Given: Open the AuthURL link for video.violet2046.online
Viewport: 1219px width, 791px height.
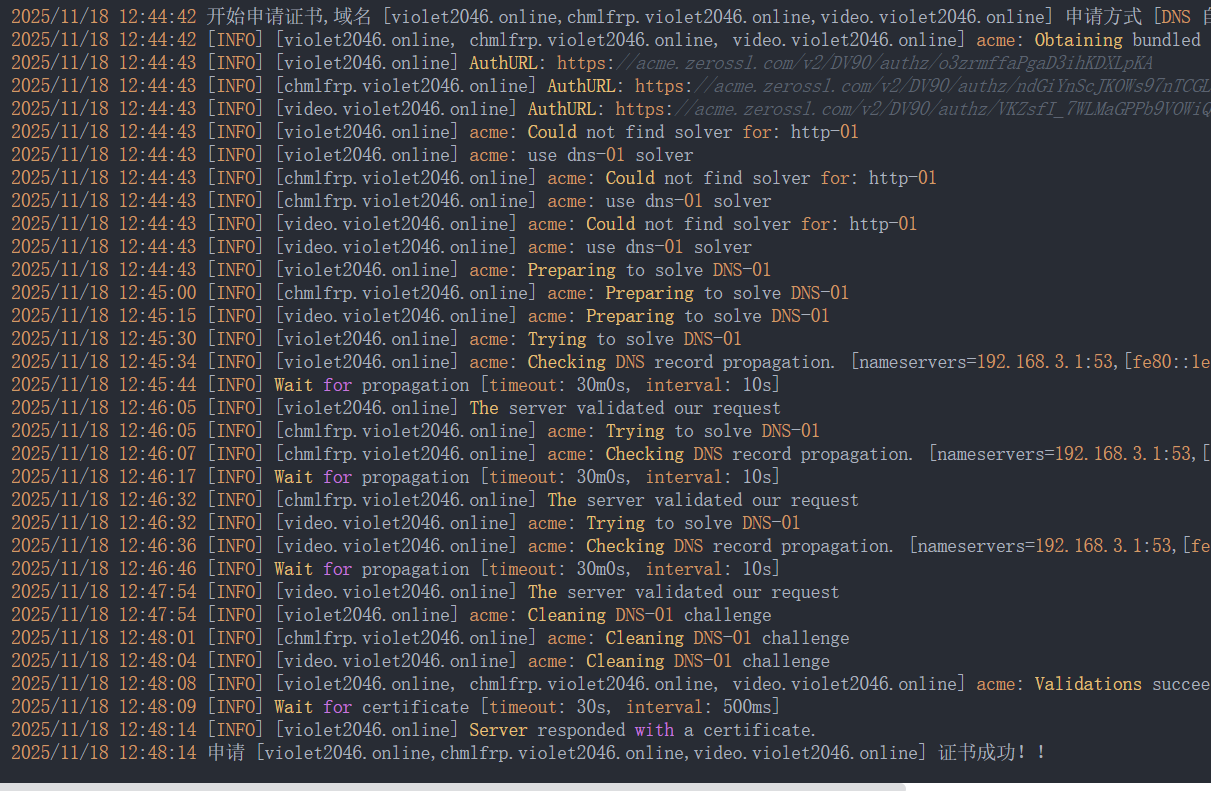Looking at the screenshot, I should coord(910,109).
